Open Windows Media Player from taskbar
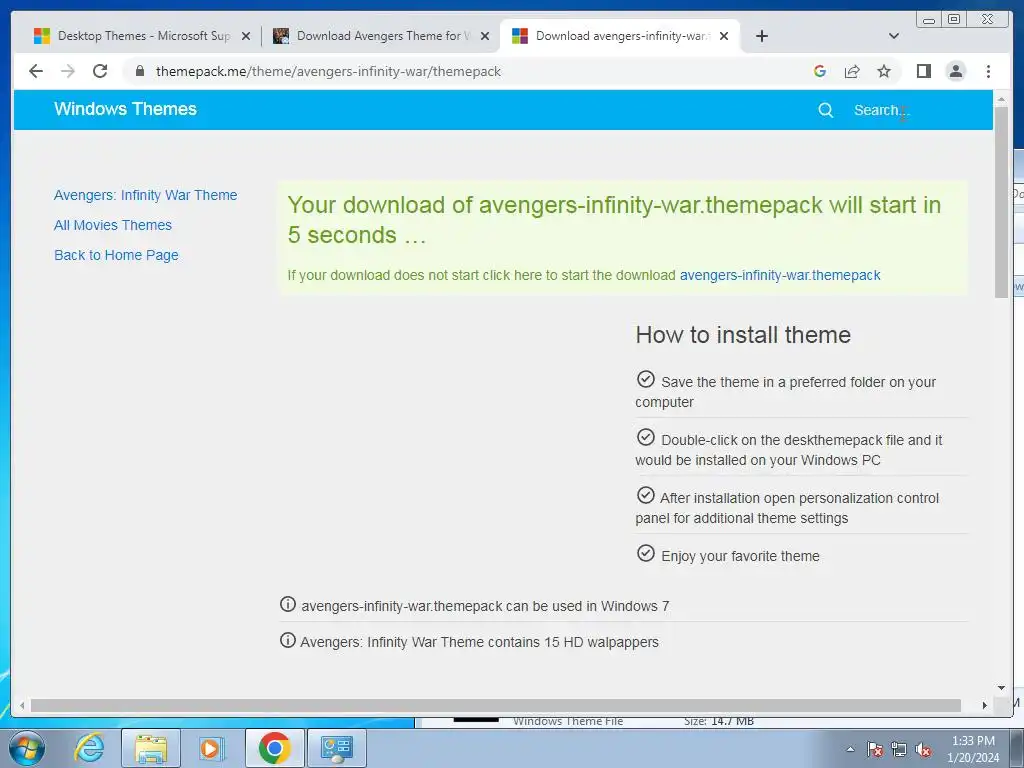 212,748
